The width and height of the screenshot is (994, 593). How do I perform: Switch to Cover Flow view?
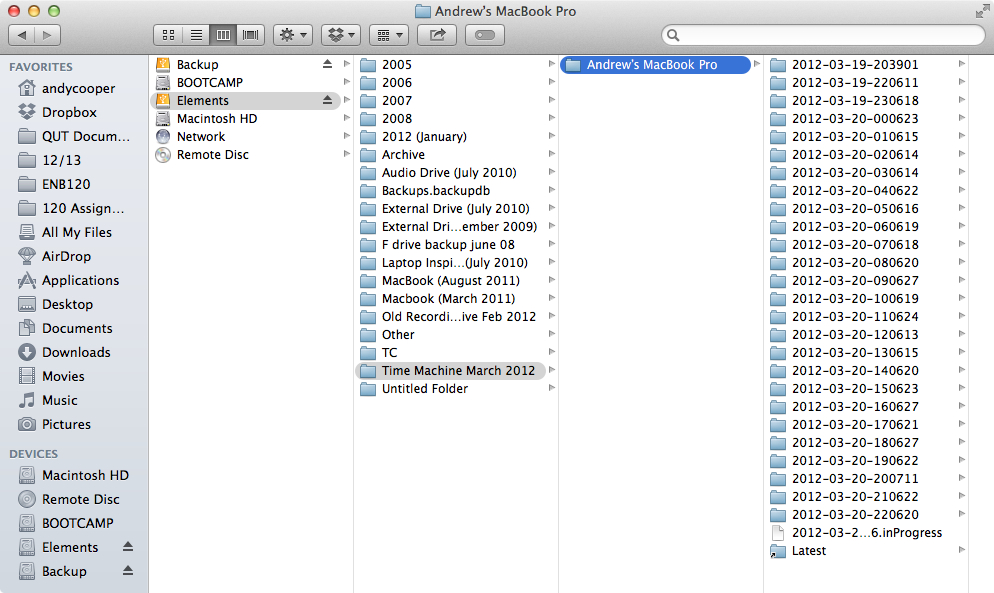tap(250, 35)
